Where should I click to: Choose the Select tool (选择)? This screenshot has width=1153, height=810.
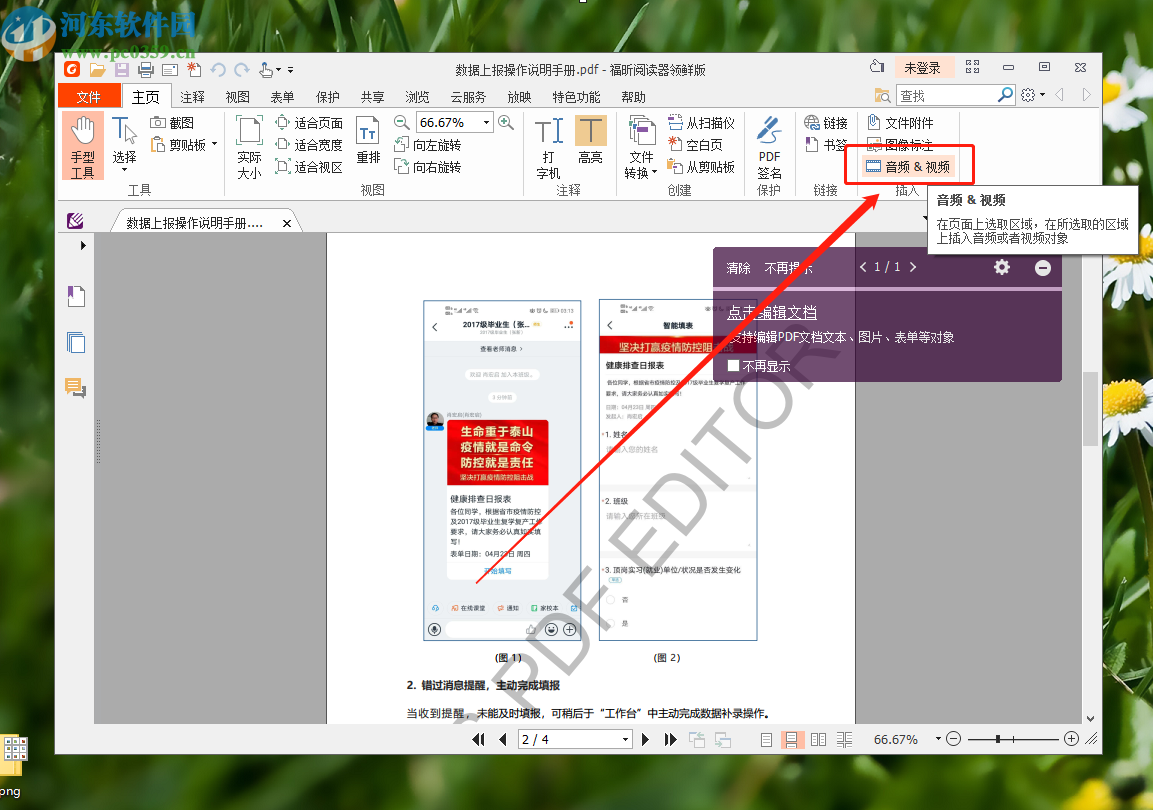(x=124, y=144)
